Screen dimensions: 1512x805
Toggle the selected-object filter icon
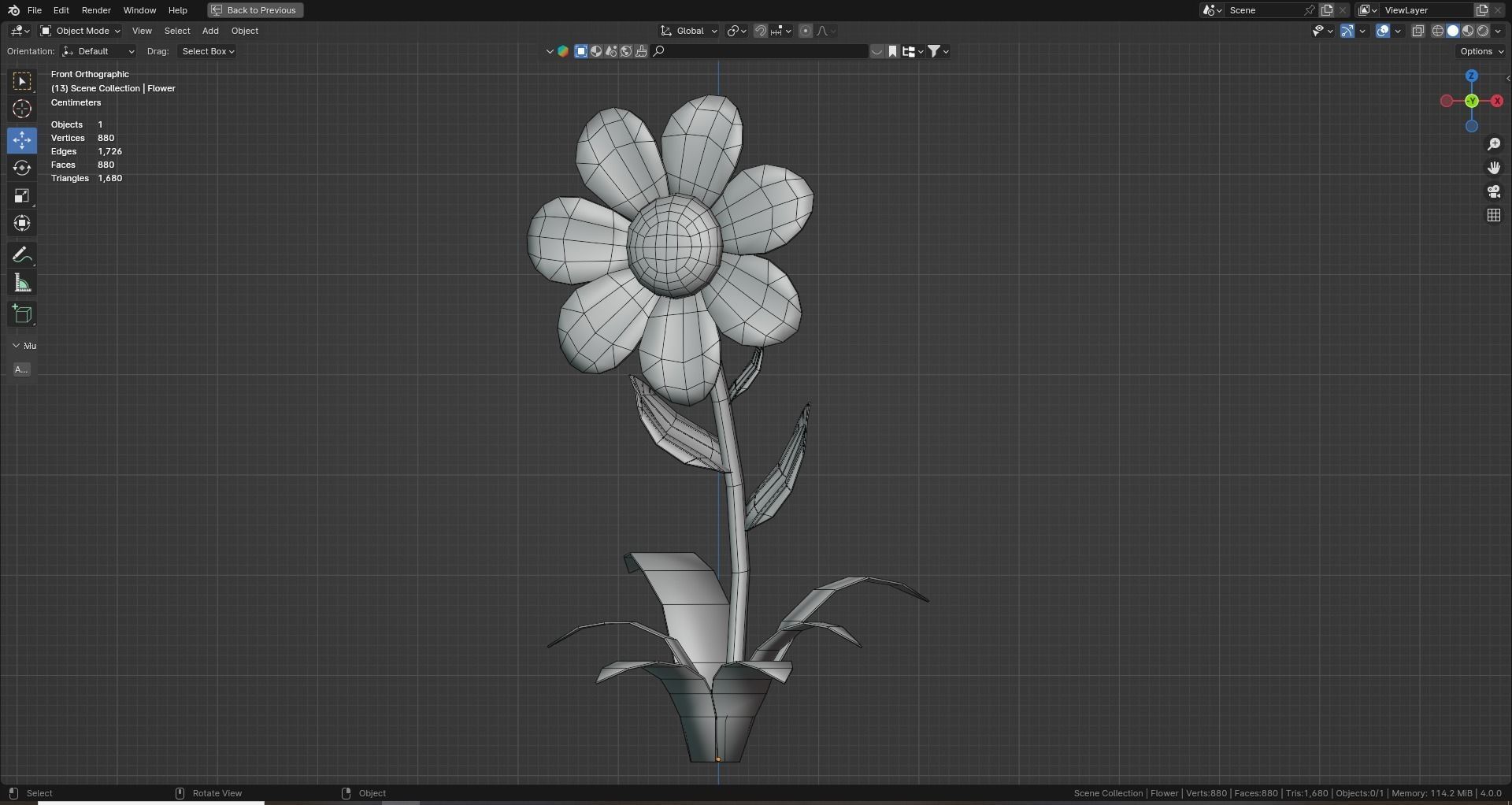pyautogui.click(x=581, y=51)
